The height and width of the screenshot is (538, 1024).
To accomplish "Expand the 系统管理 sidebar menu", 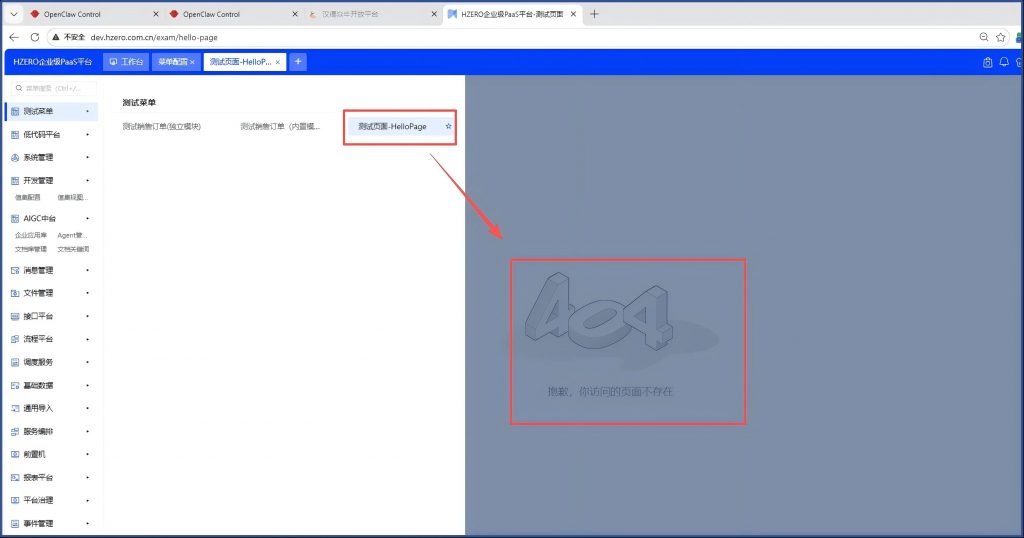I will [44, 157].
